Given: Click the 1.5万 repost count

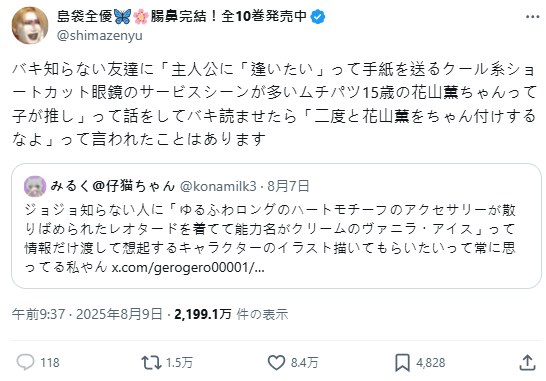Looking at the screenshot, I should (179, 363).
